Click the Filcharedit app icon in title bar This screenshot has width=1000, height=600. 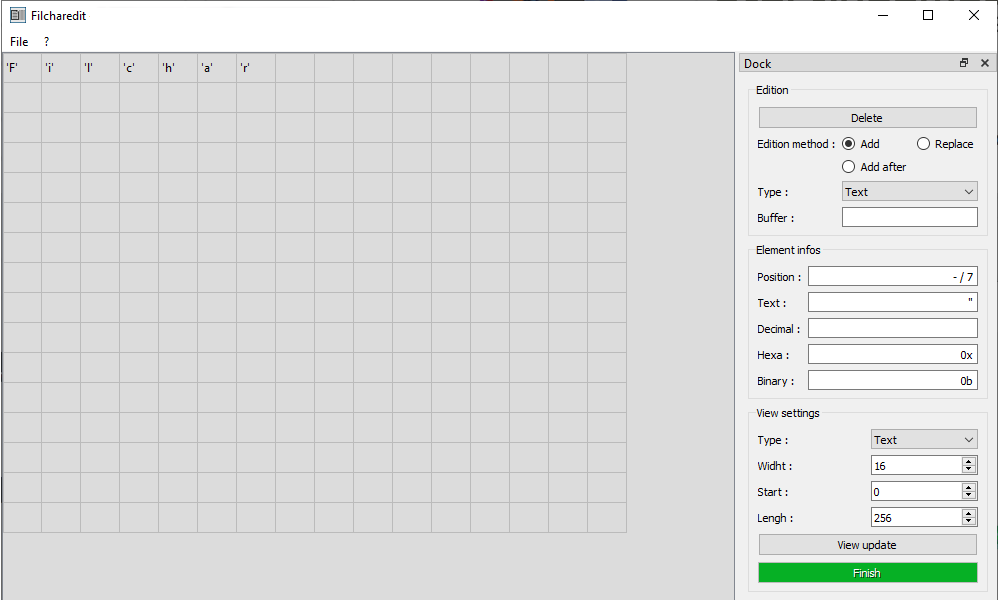tap(18, 15)
